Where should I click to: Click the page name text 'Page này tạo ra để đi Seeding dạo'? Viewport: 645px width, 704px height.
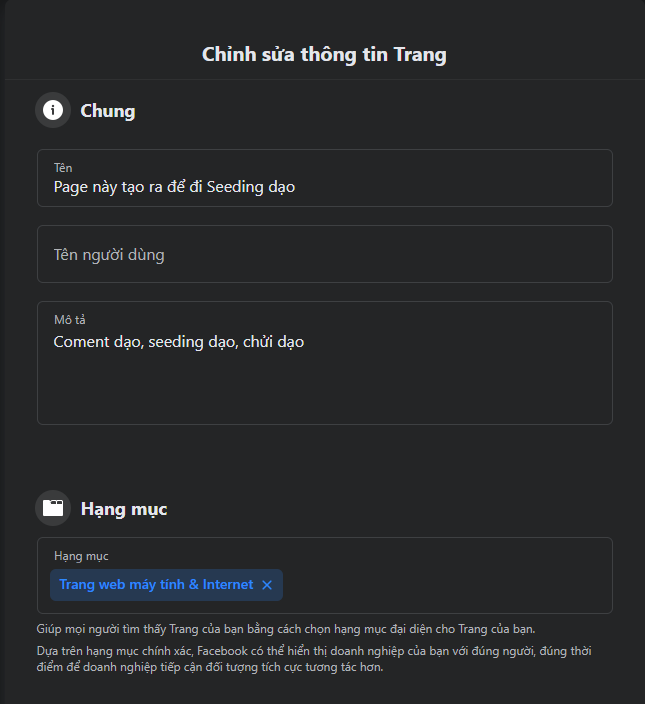click(174, 187)
